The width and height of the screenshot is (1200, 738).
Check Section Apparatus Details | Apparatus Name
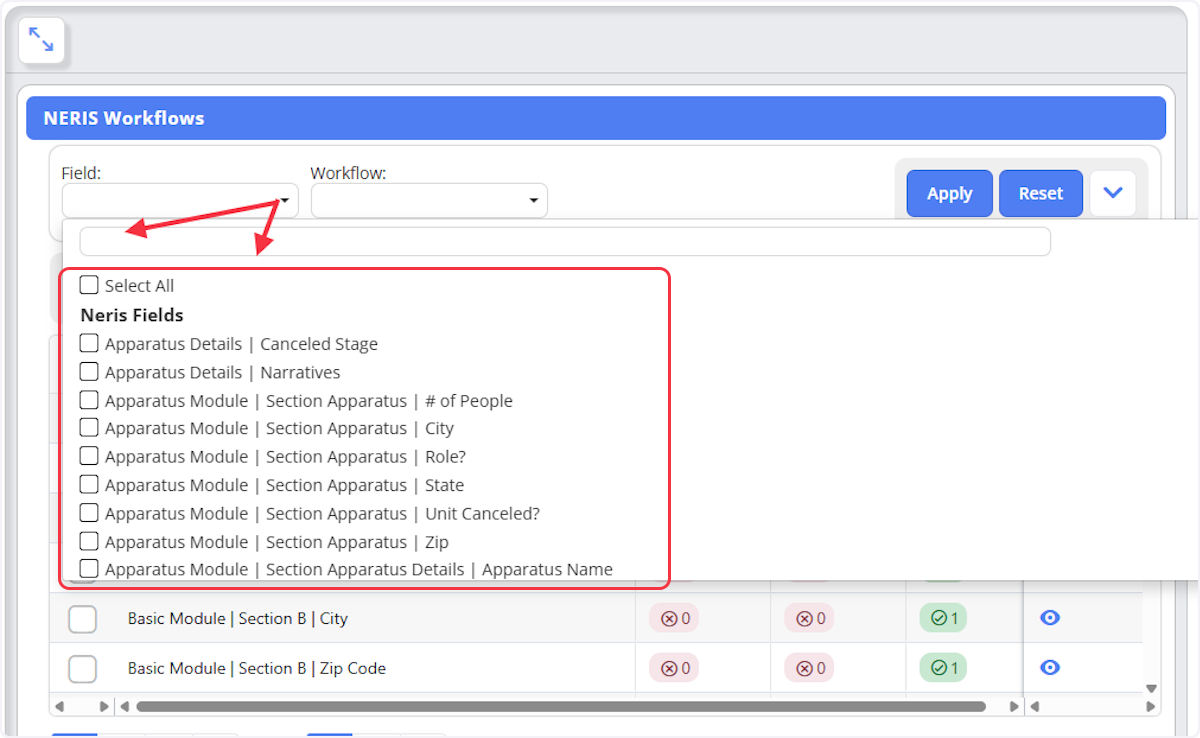coord(89,569)
